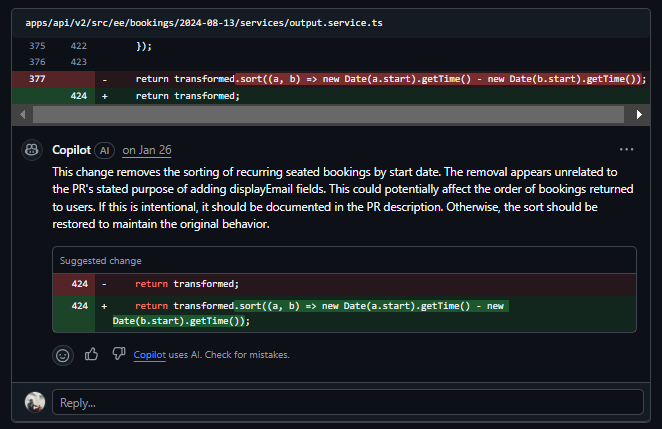
Task: Click the right scroll arrow of diff
Action: click(639, 114)
